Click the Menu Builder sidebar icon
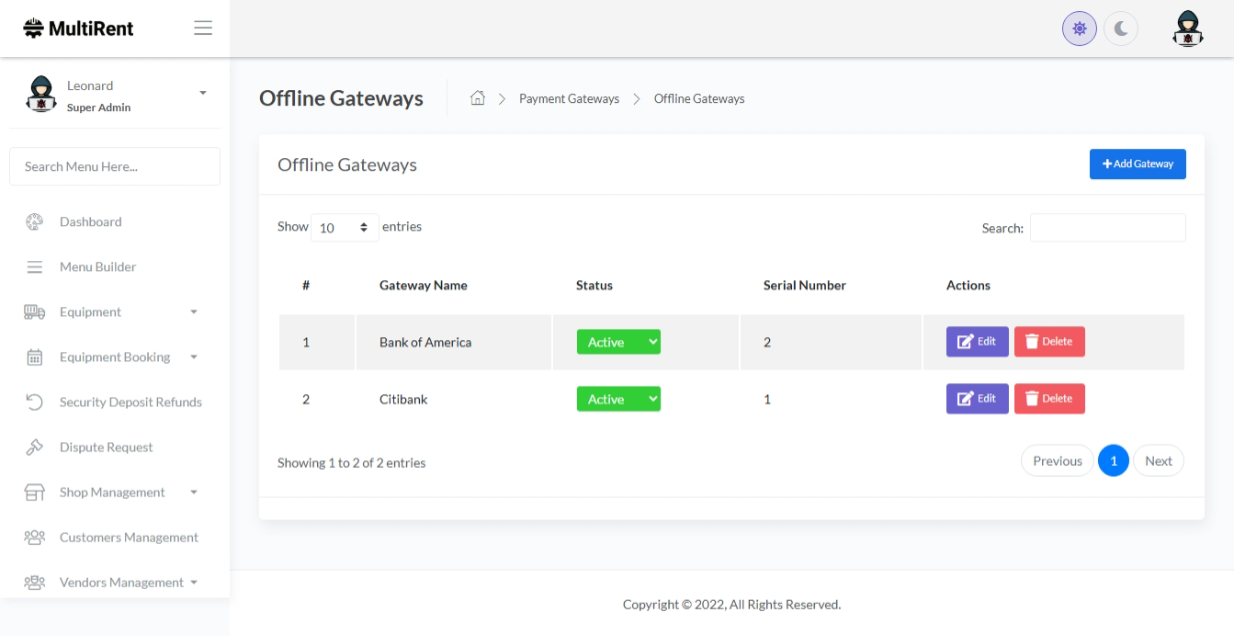The width and height of the screenshot is (1234, 636). [x=35, y=267]
